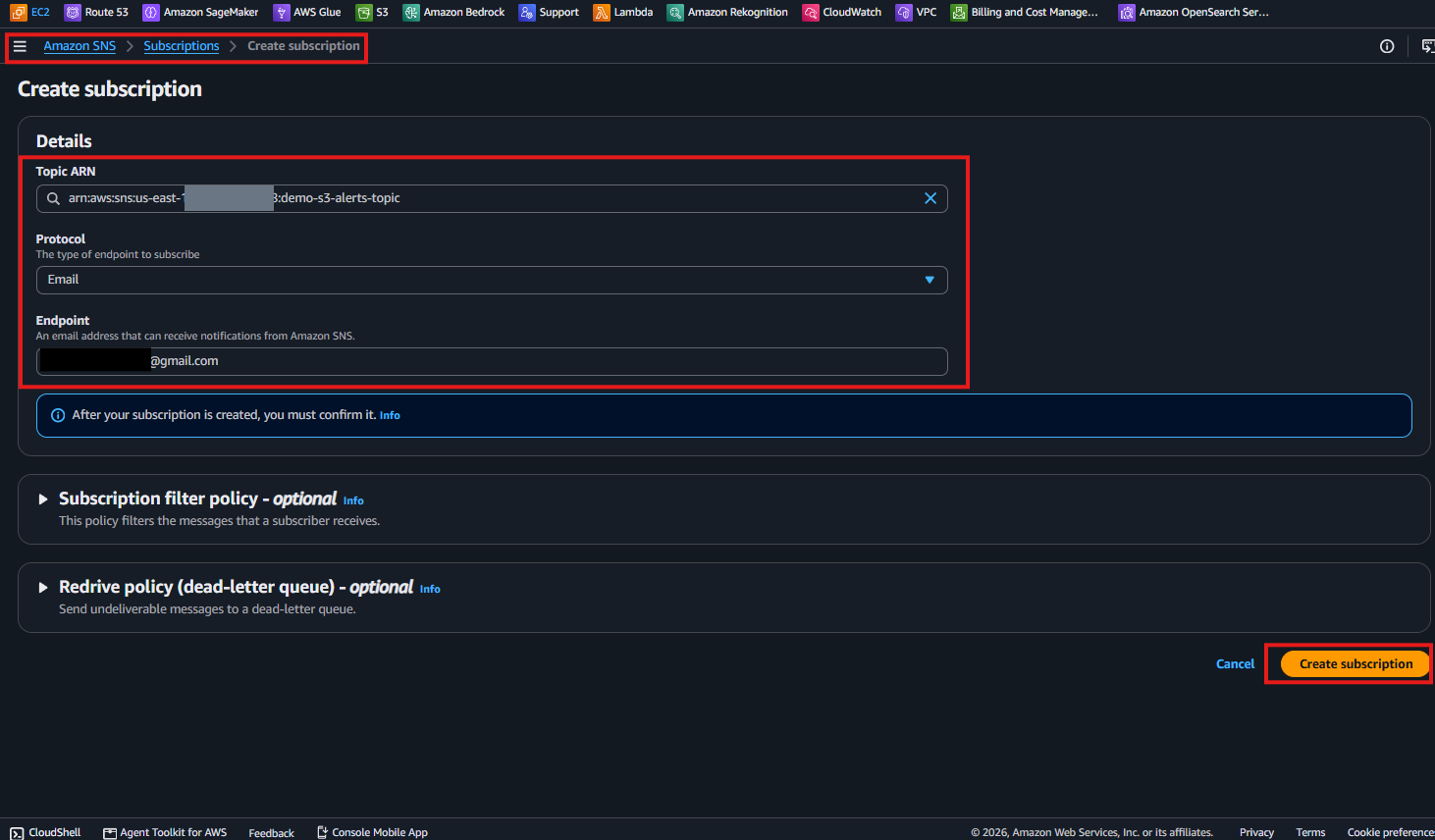Clear the Topic ARN field with X

pyautogui.click(x=930, y=198)
